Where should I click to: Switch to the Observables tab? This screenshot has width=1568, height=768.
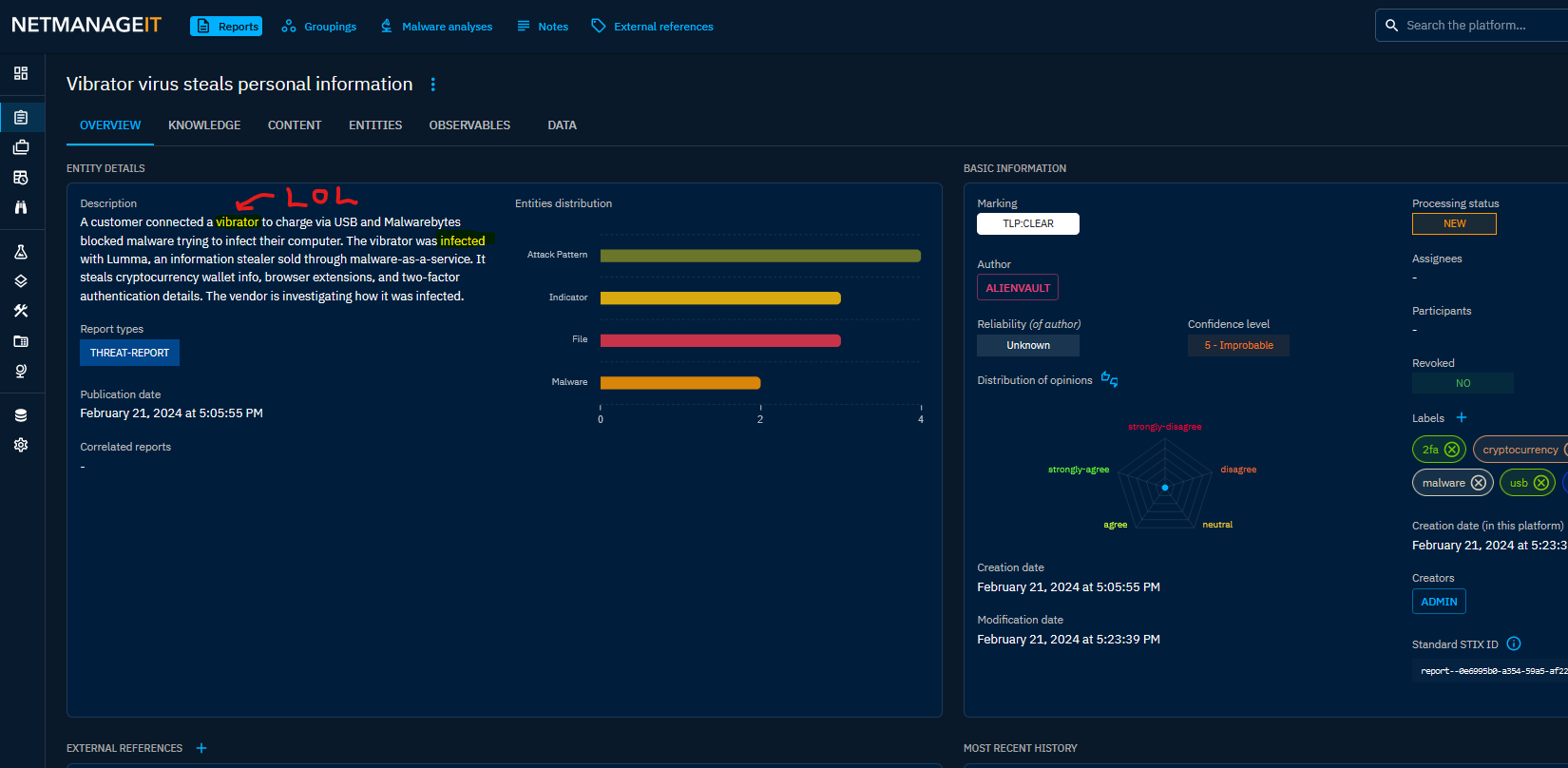coord(469,125)
